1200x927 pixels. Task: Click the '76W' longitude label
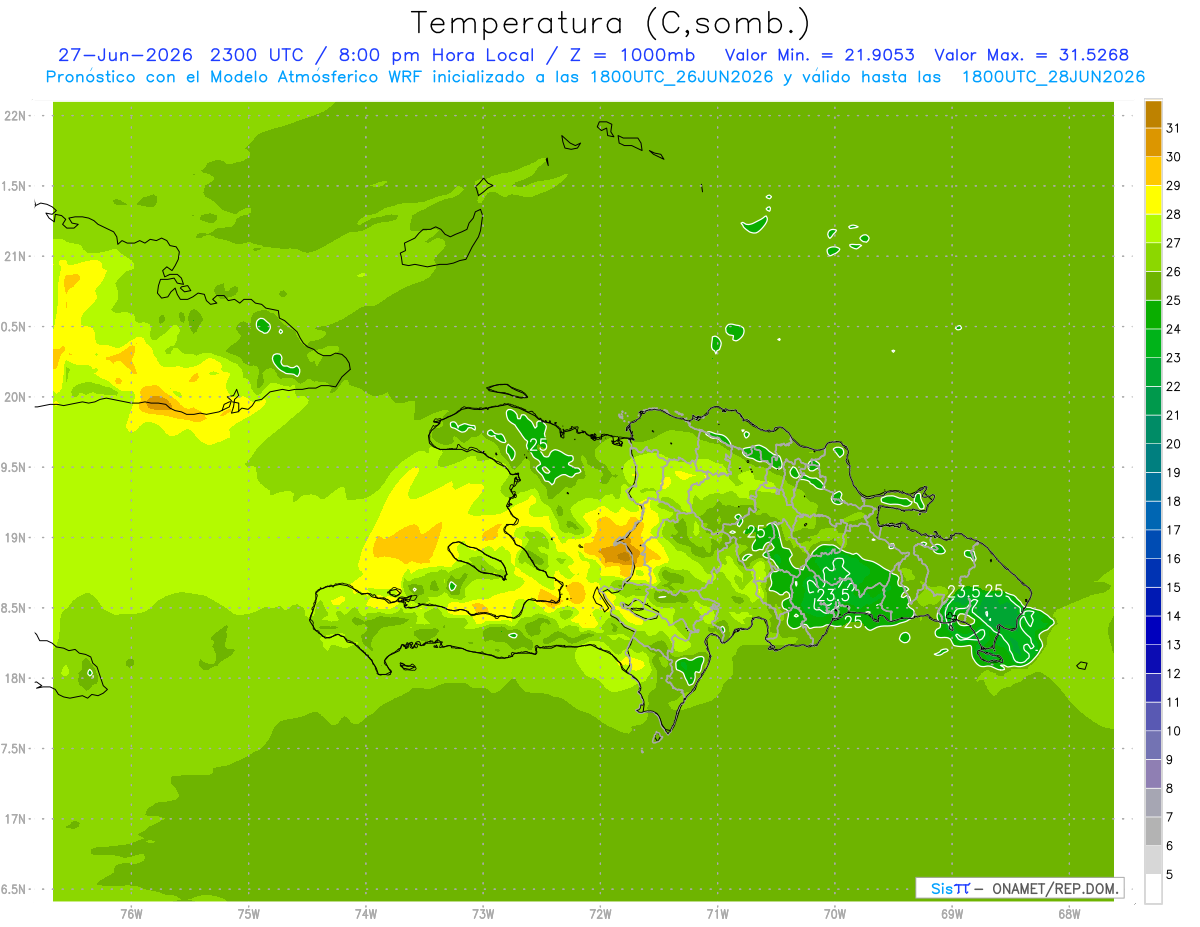[131, 913]
